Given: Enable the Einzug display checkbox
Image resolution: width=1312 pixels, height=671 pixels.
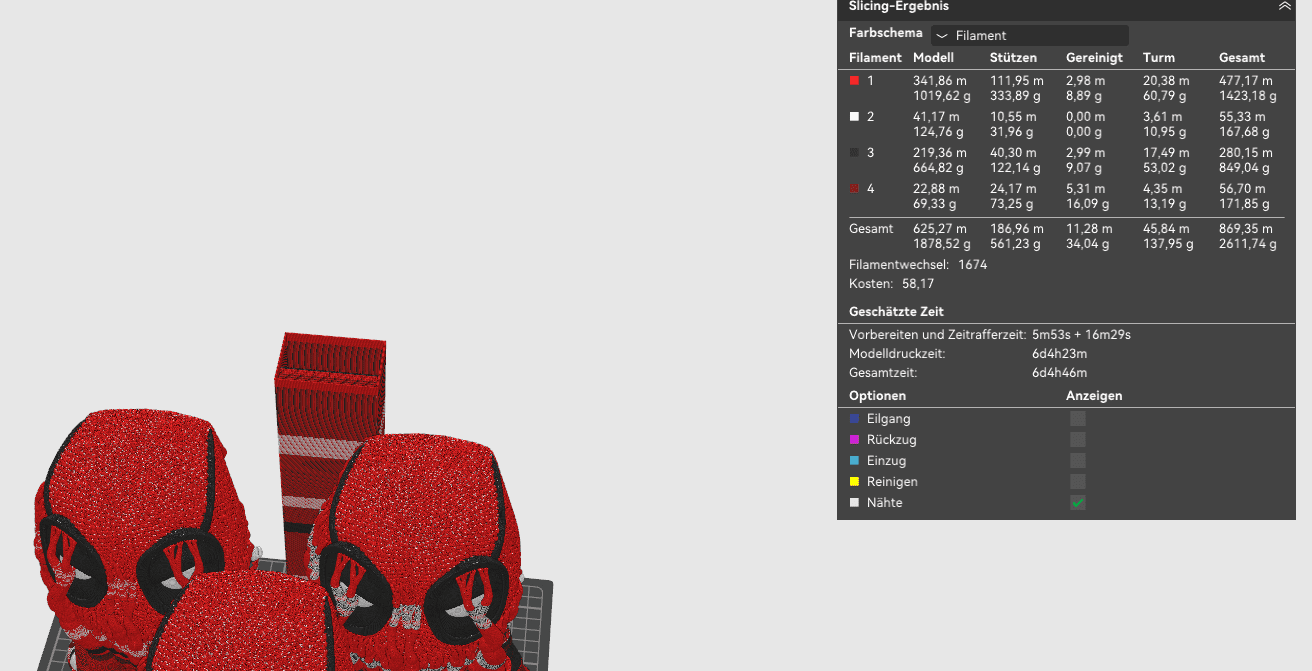Looking at the screenshot, I should [1078, 461].
